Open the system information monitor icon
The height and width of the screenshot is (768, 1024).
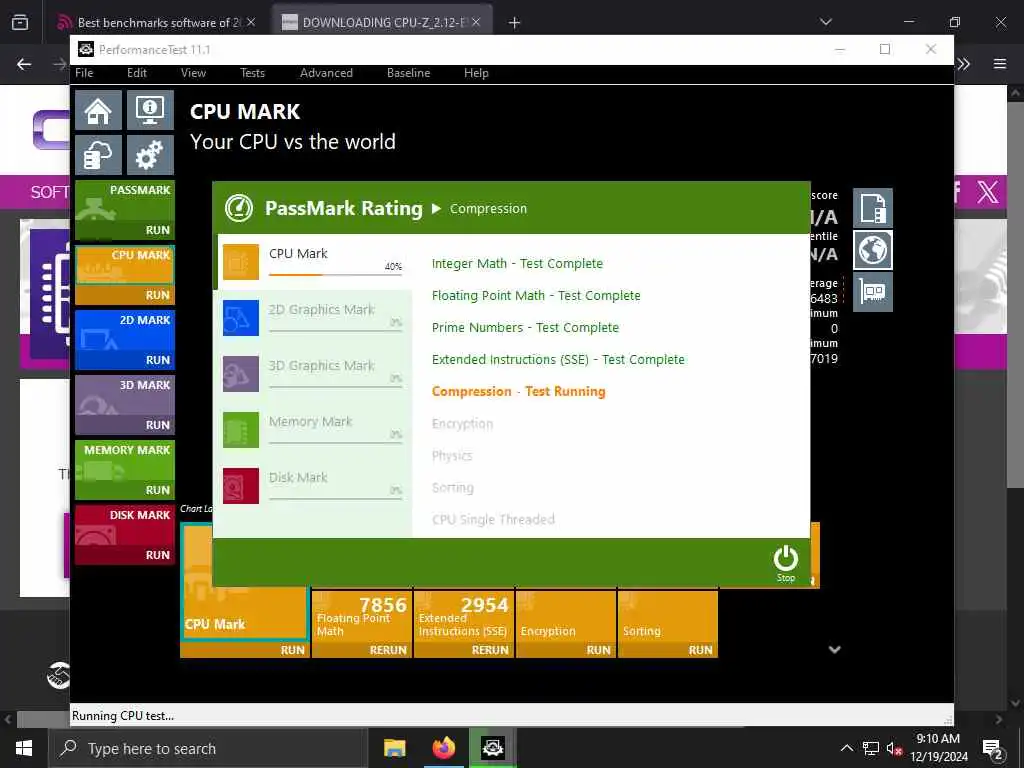[150, 110]
